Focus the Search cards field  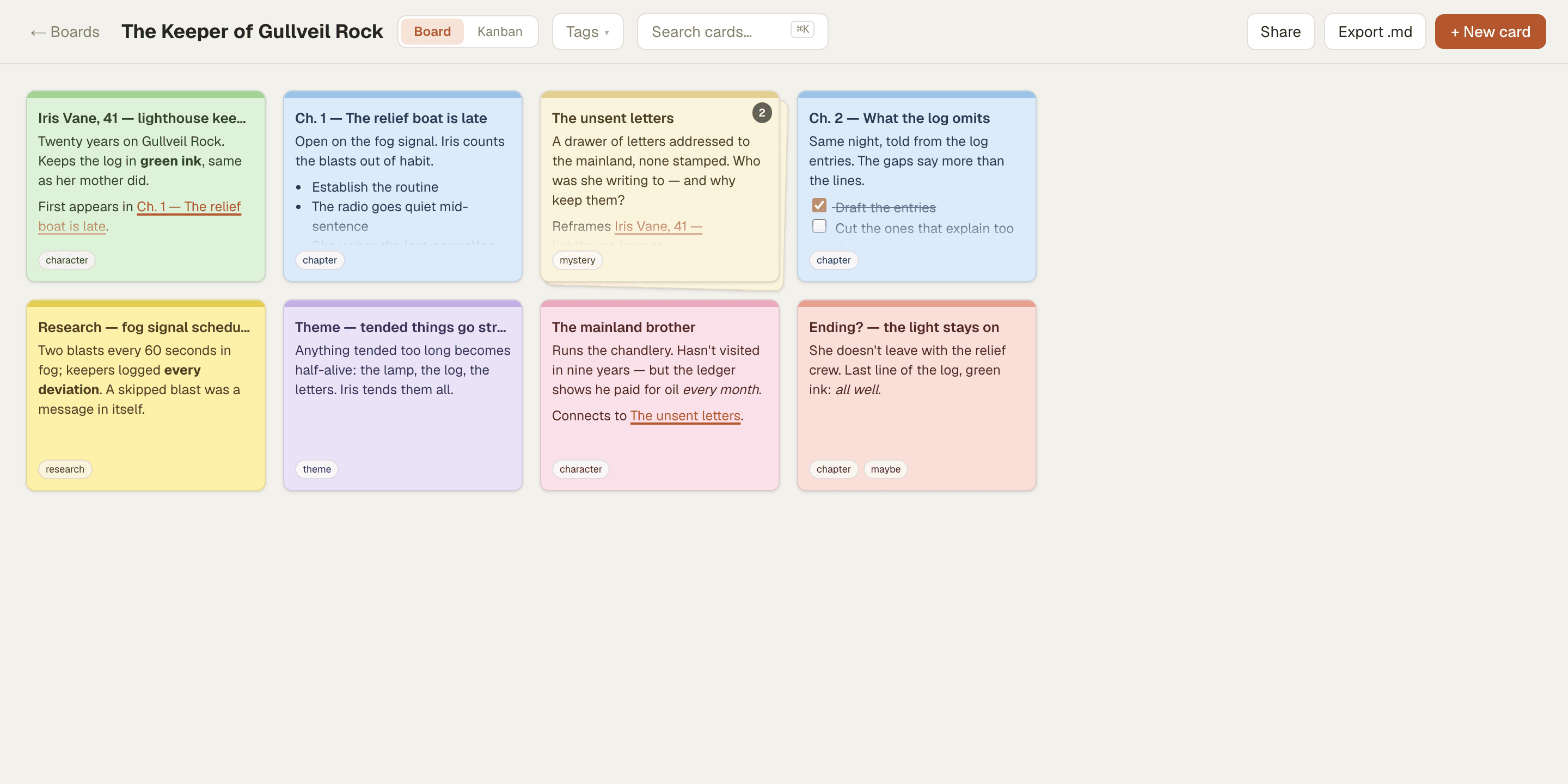pyautogui.click(x=732, y=32)
